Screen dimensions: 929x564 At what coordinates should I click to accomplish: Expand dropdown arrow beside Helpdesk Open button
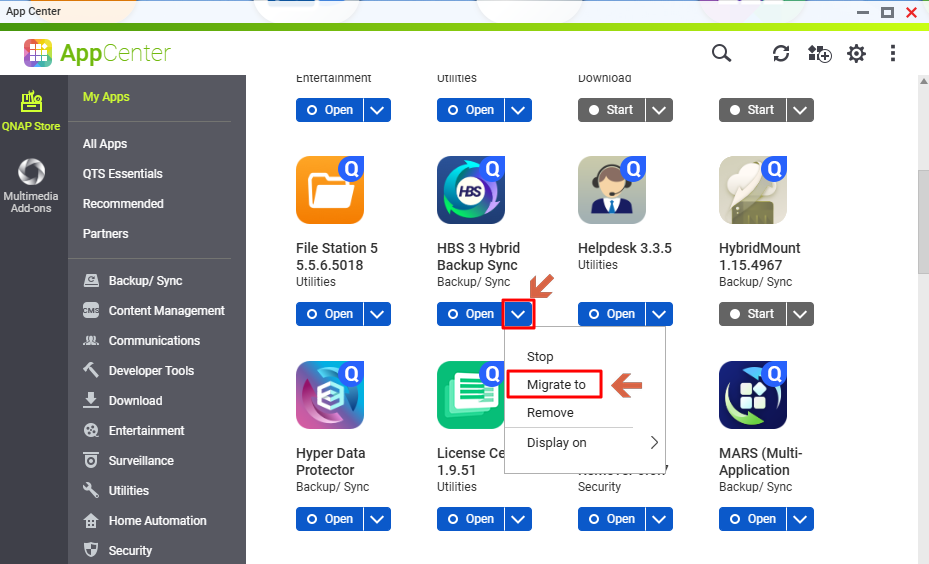[x=659, y=314]
